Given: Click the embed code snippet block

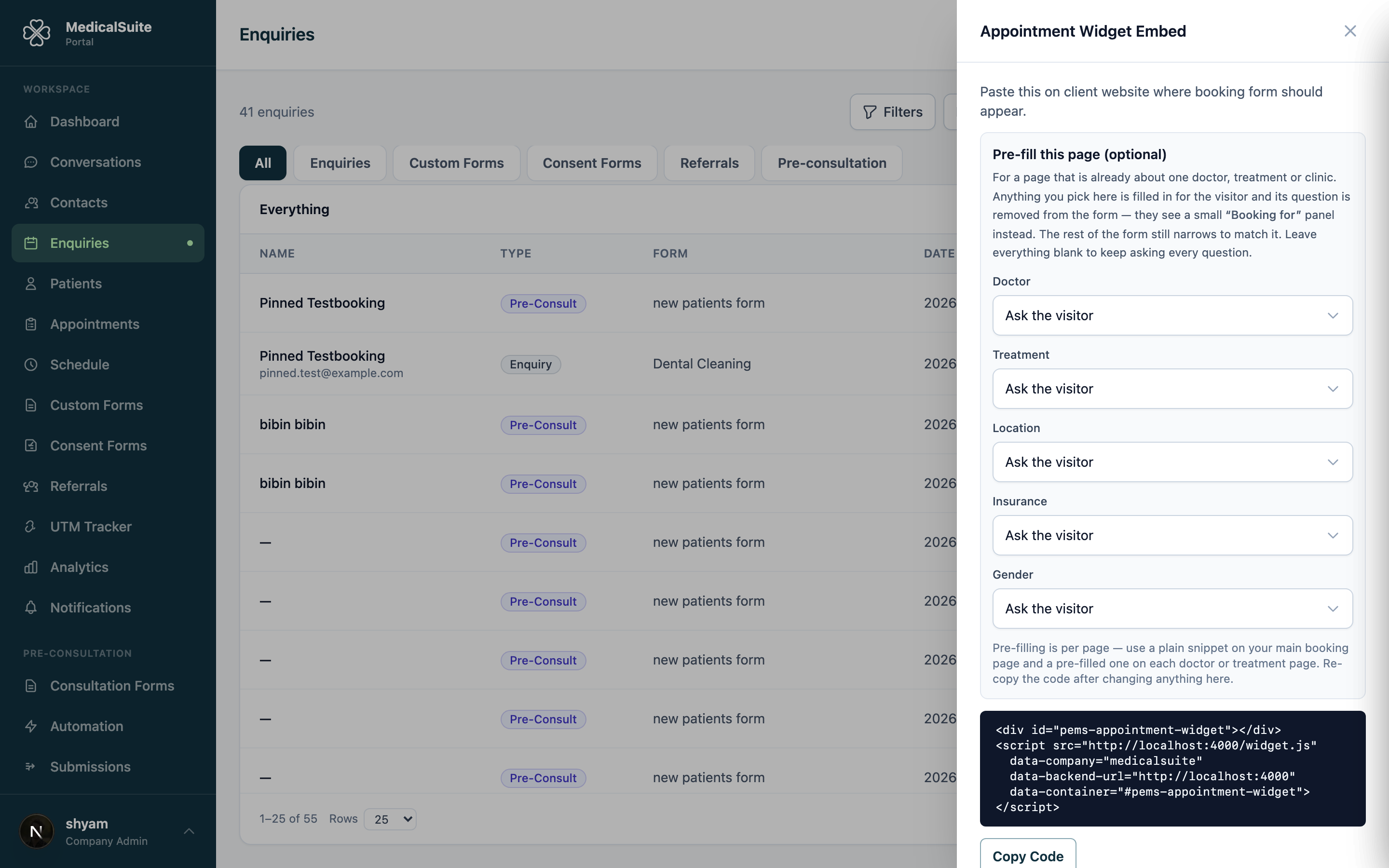Looking at the screenshot, I should (x=1172, y=769).
